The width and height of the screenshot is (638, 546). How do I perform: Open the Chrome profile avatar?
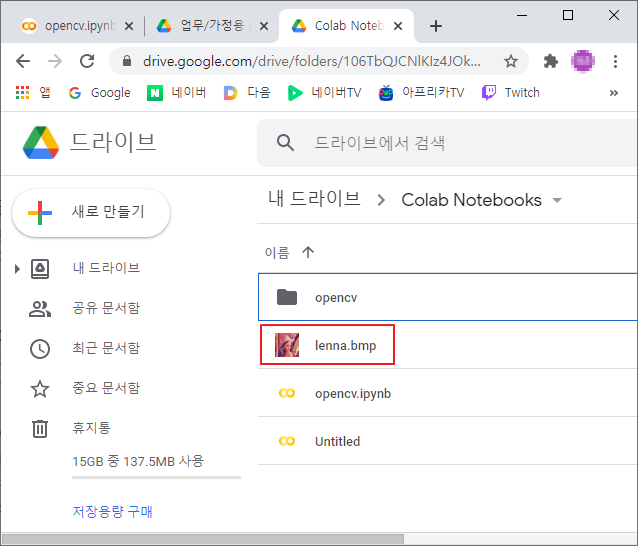[x=583, y=61]
